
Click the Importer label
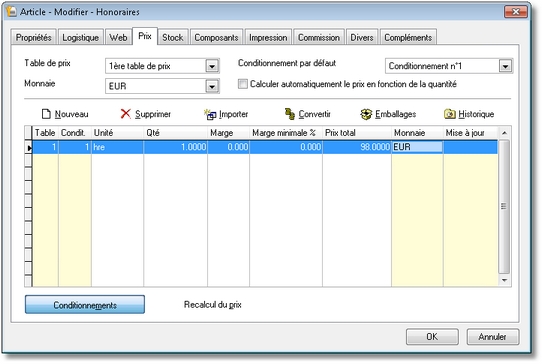(x=233, y=114)
